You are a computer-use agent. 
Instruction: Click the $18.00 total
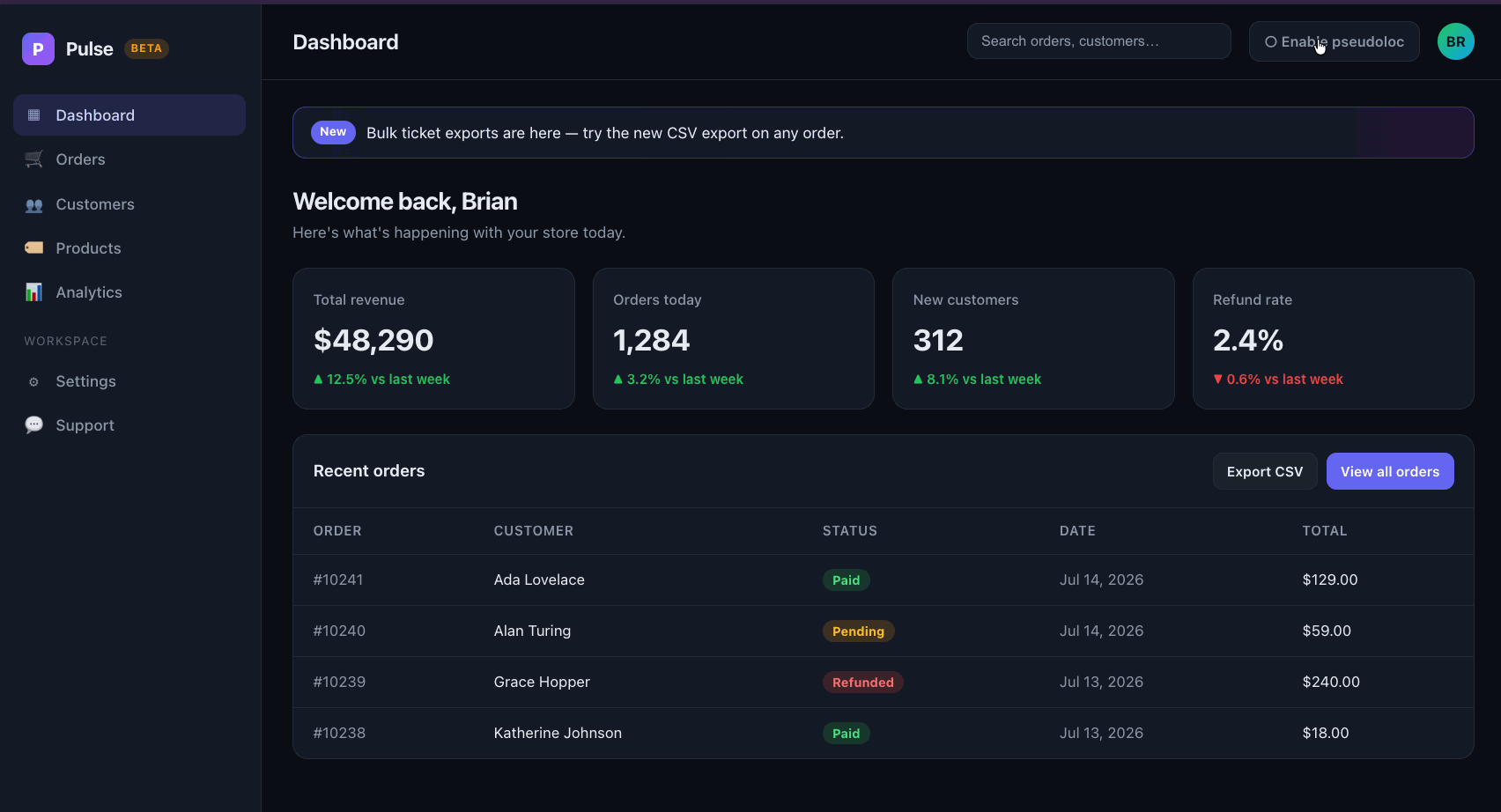(1326, 733)
